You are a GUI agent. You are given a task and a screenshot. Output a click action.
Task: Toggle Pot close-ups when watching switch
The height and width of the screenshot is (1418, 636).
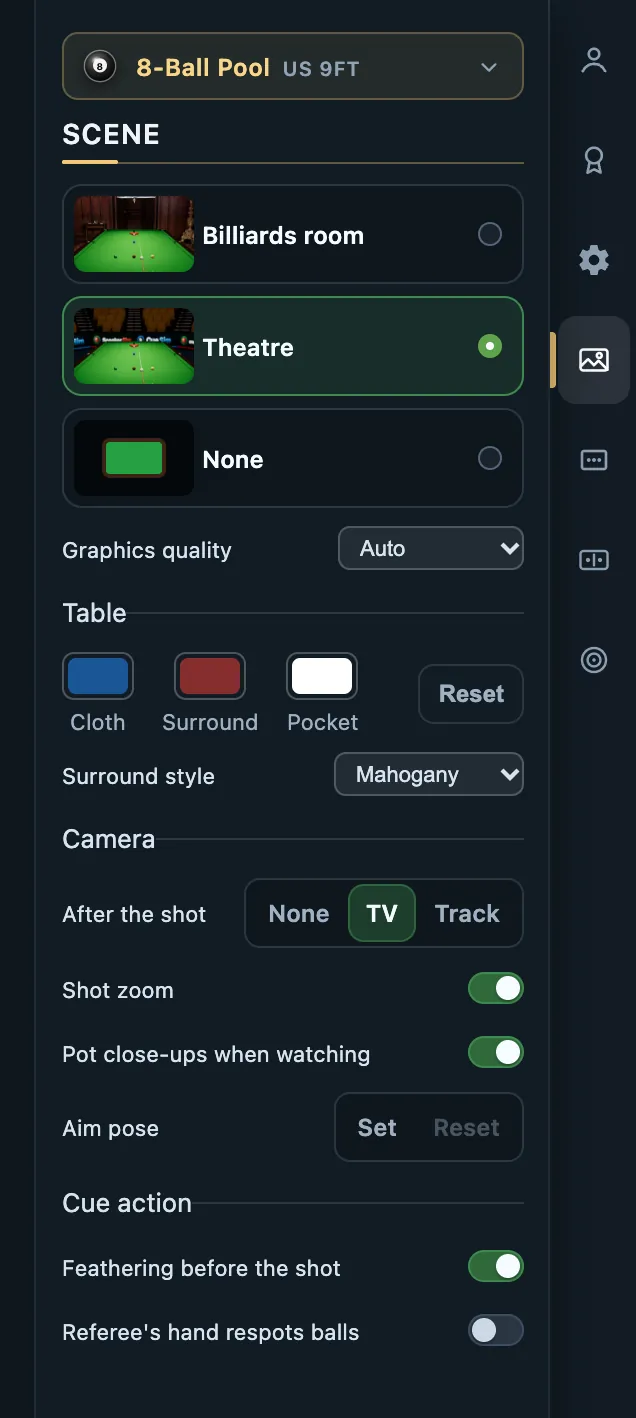pyautogui.click(x=496, y=1052)
